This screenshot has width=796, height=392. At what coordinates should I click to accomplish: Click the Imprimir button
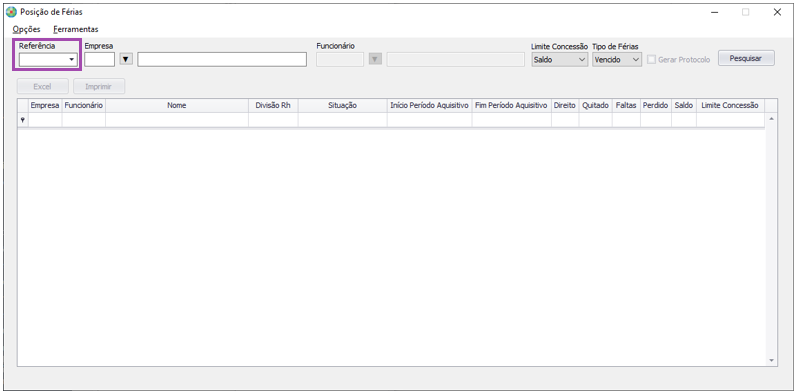pos(98,87)
